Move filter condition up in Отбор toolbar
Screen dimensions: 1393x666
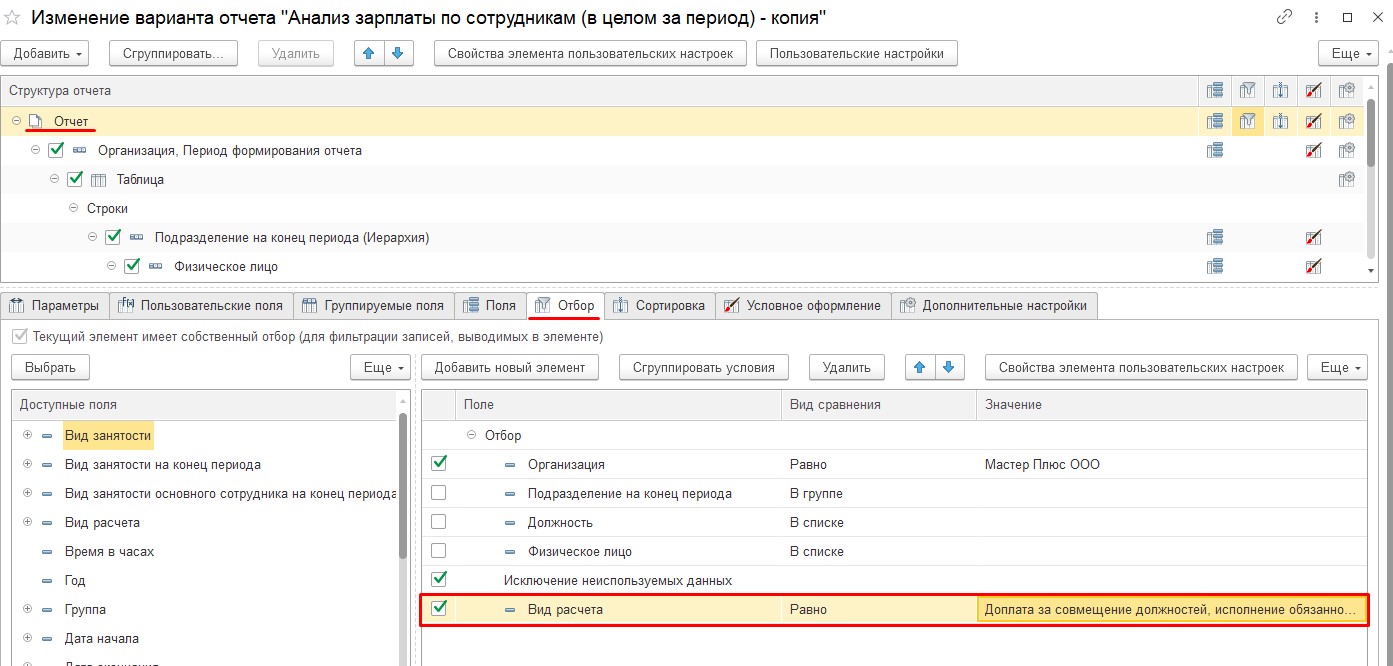point(920,367)
